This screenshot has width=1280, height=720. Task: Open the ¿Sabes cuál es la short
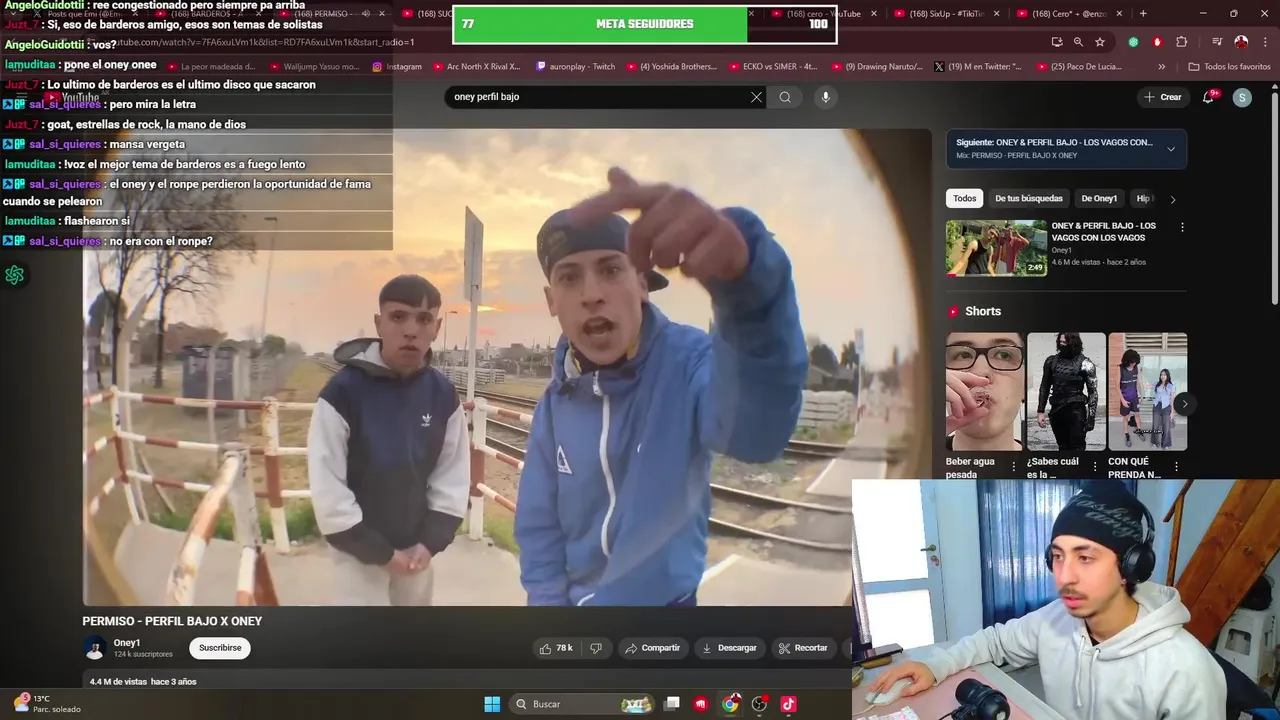pyautogui.click(x=1066, y=392)
